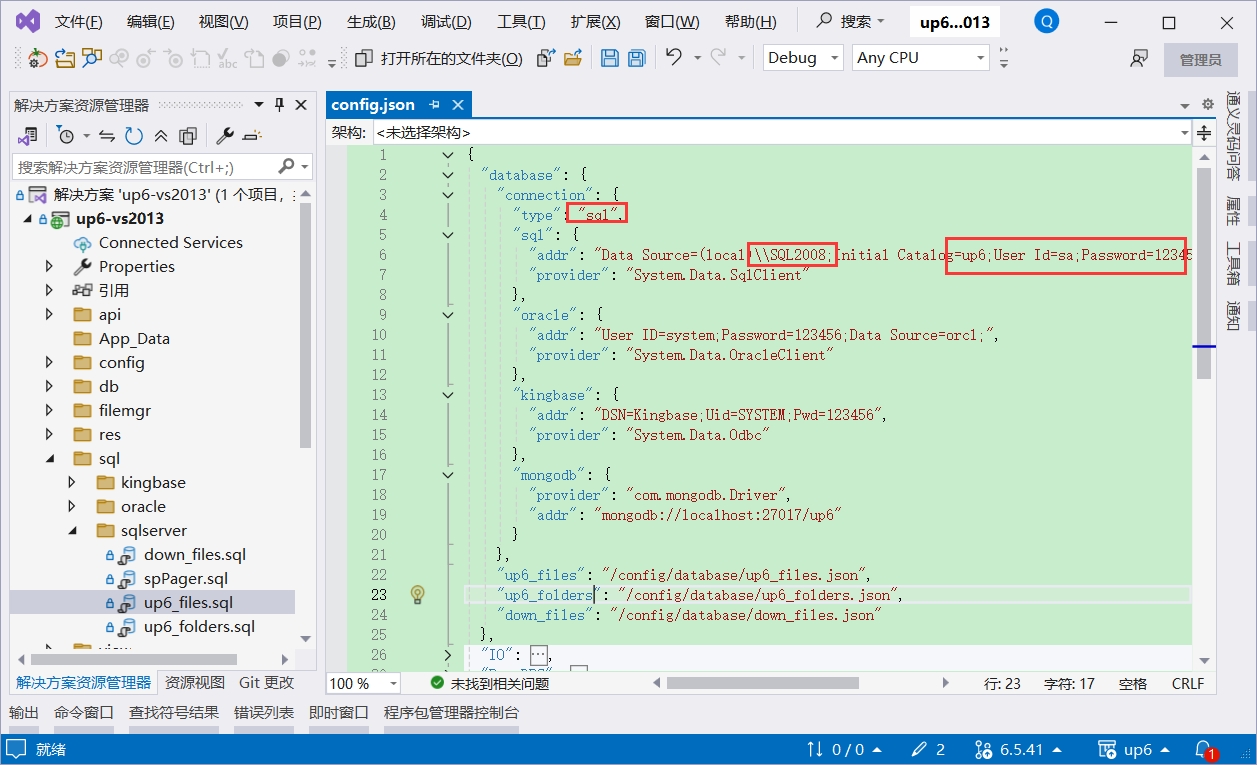This screenshot has width=1257, height=765.
Task: Open Properties wrench icon in Solution Explorer
Action: (x=225, y=136)
